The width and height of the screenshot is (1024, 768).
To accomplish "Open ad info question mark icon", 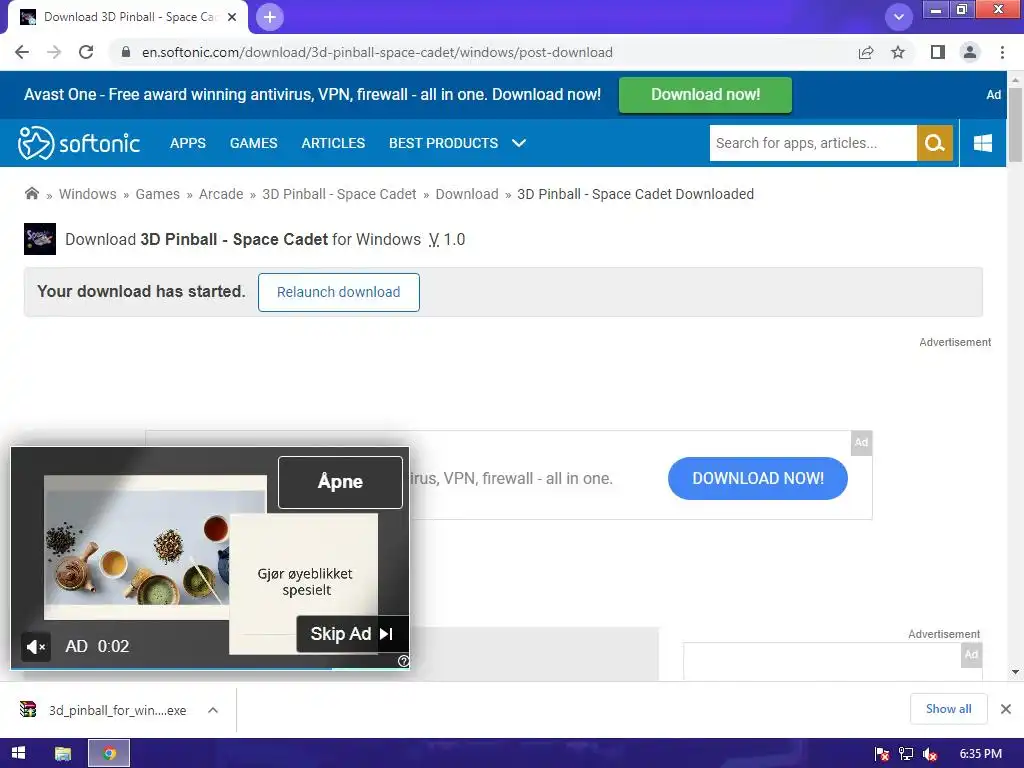I will pyautogui.click(x=404, y=661).
